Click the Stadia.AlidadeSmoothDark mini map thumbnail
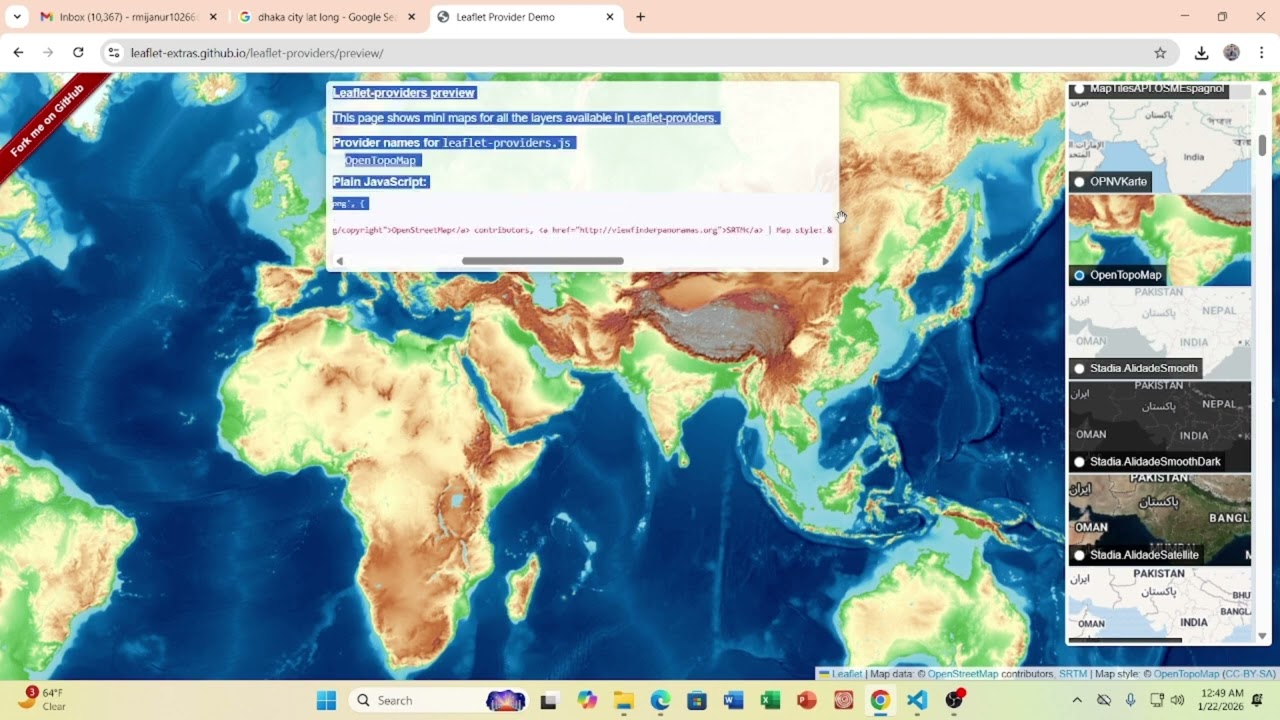The width and height of the screenshot is (1280, 720). click(1160, 427)
